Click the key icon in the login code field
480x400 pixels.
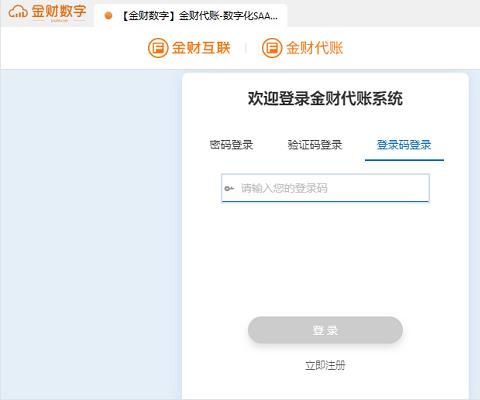tap(229, 189)
